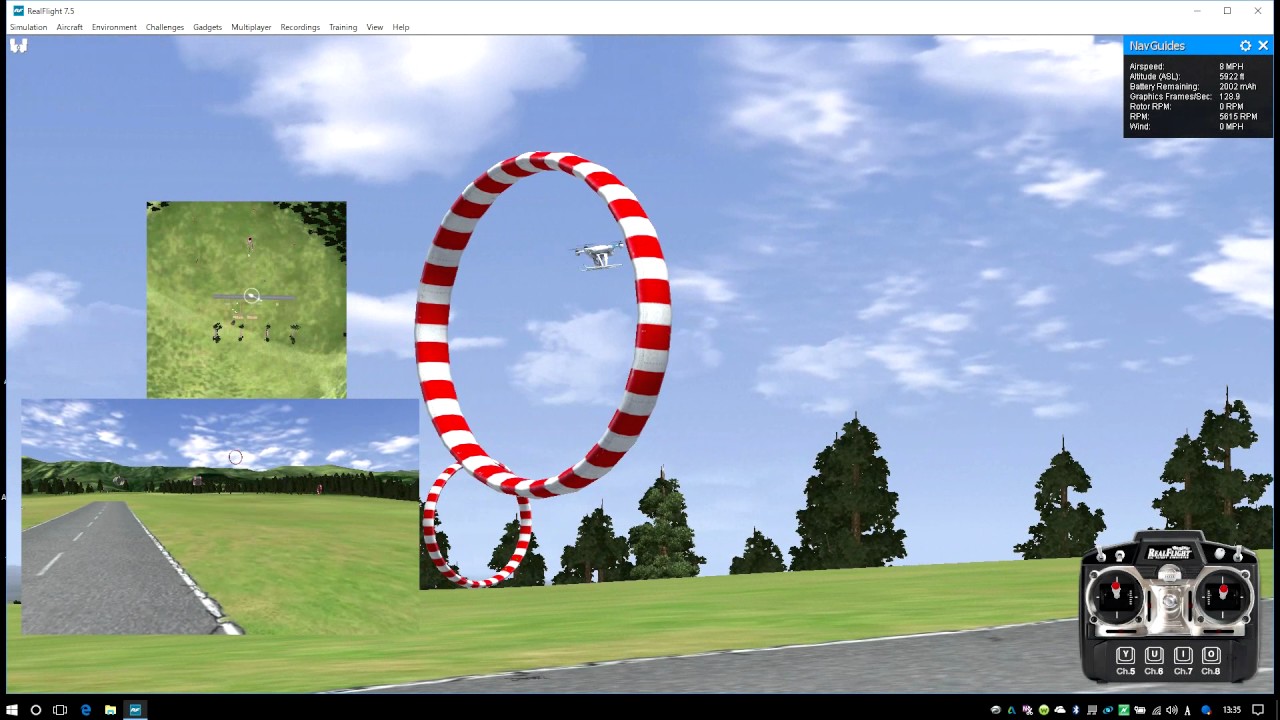Open NavGuides settings gear
Screen dimensions: 1280x720
pos(1245,46)
